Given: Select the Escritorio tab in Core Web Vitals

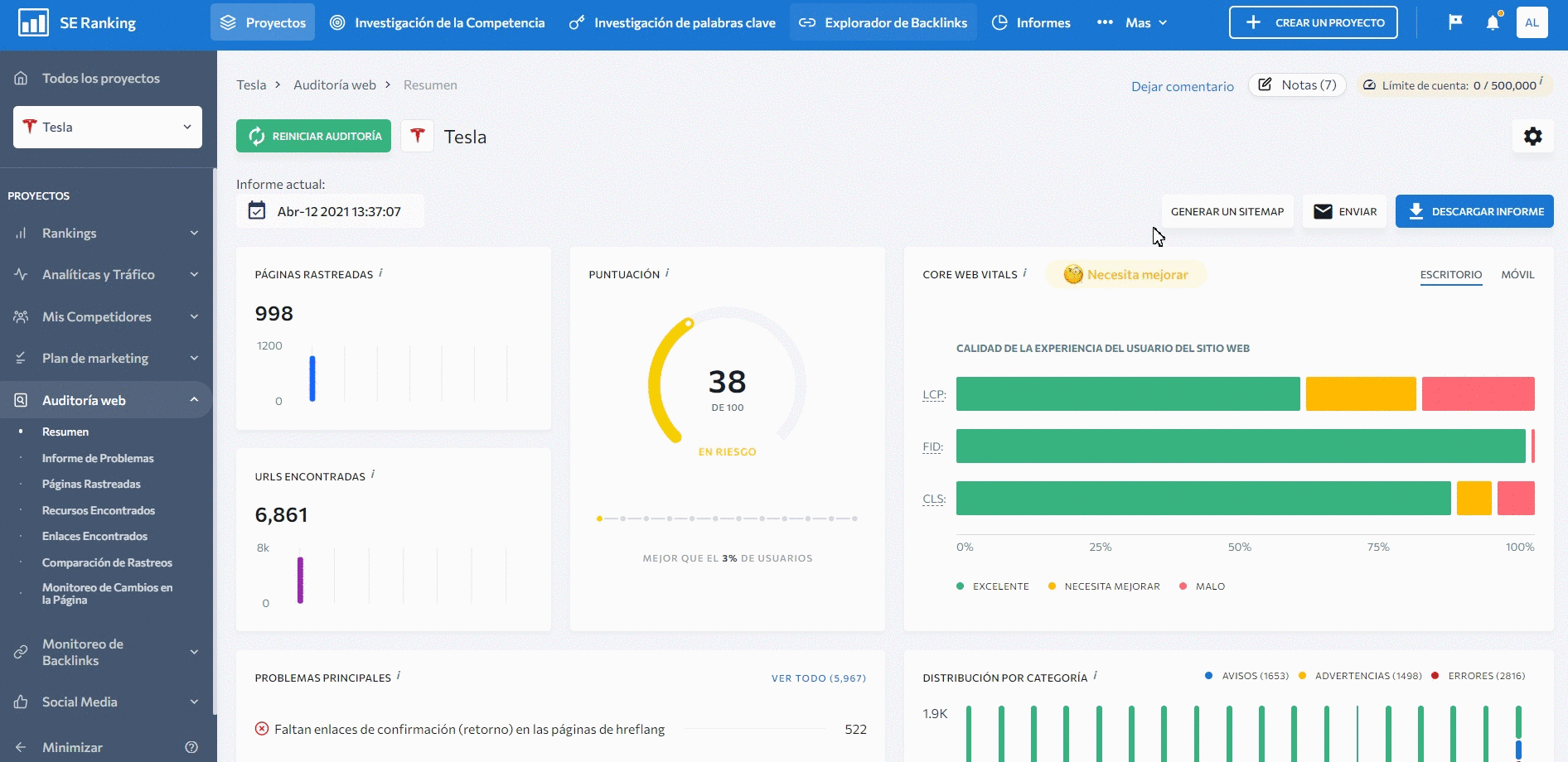Looking at the screenshot, I should [1450, 274].
